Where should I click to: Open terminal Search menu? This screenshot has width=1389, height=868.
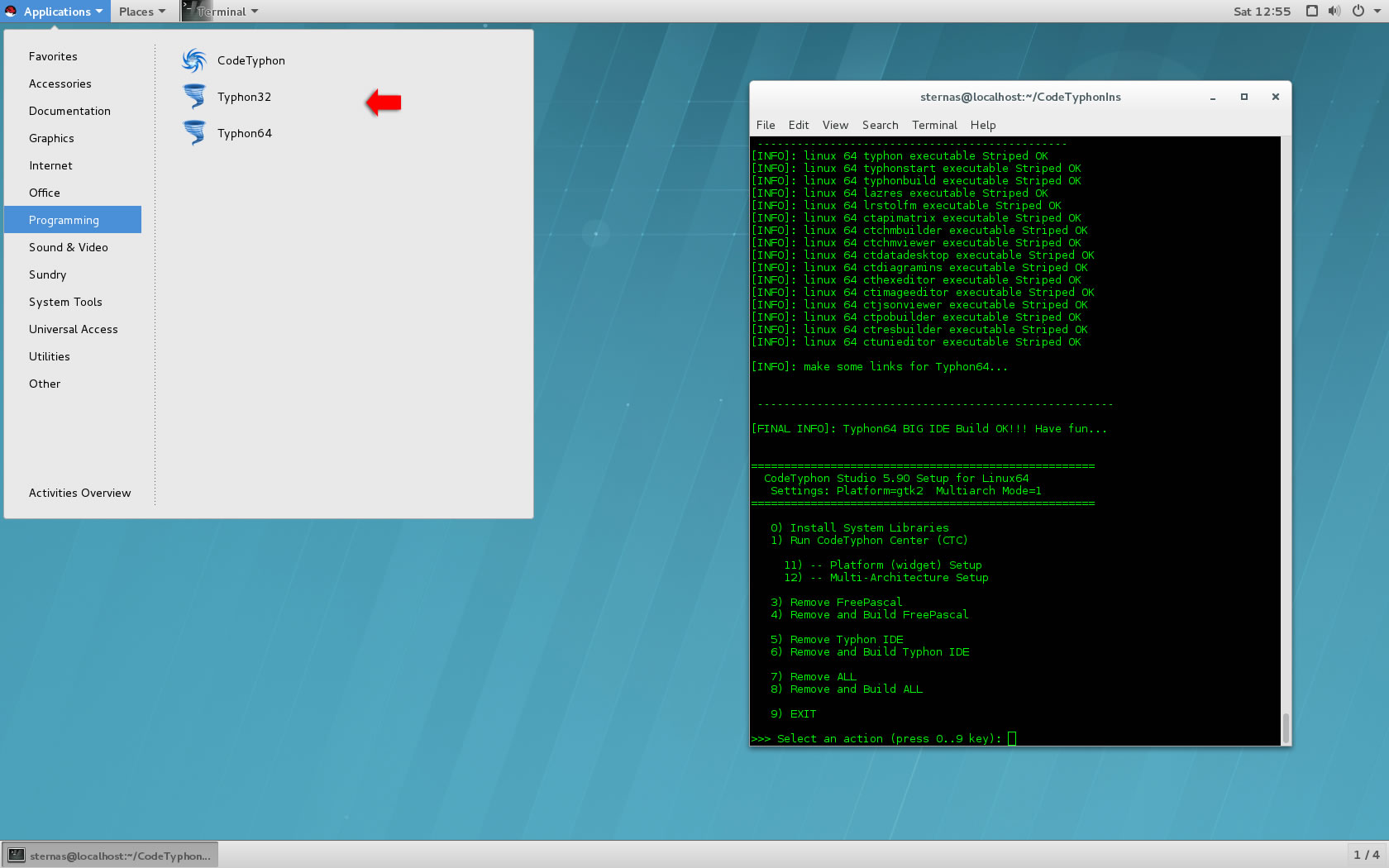click(x=880, y=125)
